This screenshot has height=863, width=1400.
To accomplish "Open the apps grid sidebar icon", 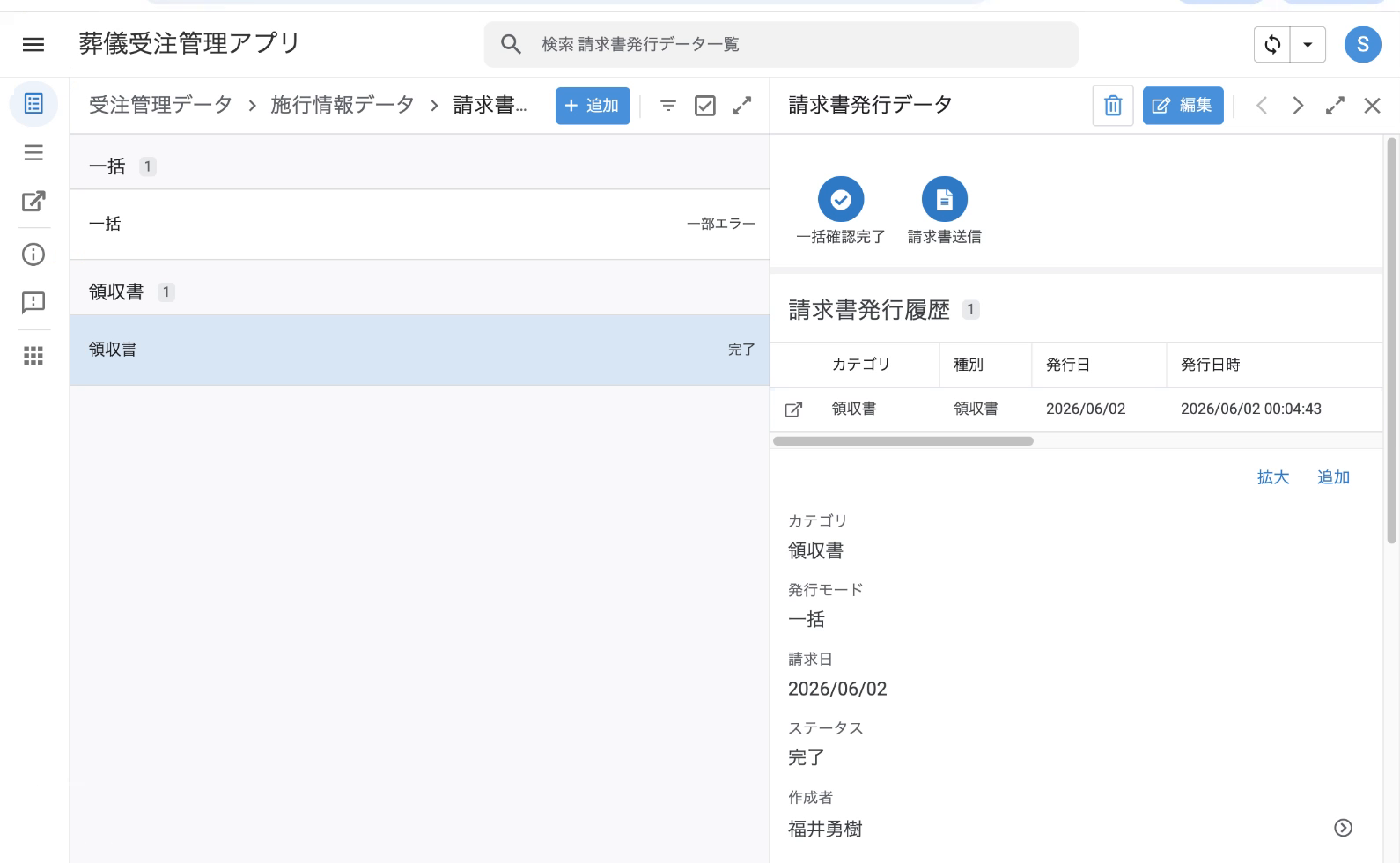I will point(33,356).
